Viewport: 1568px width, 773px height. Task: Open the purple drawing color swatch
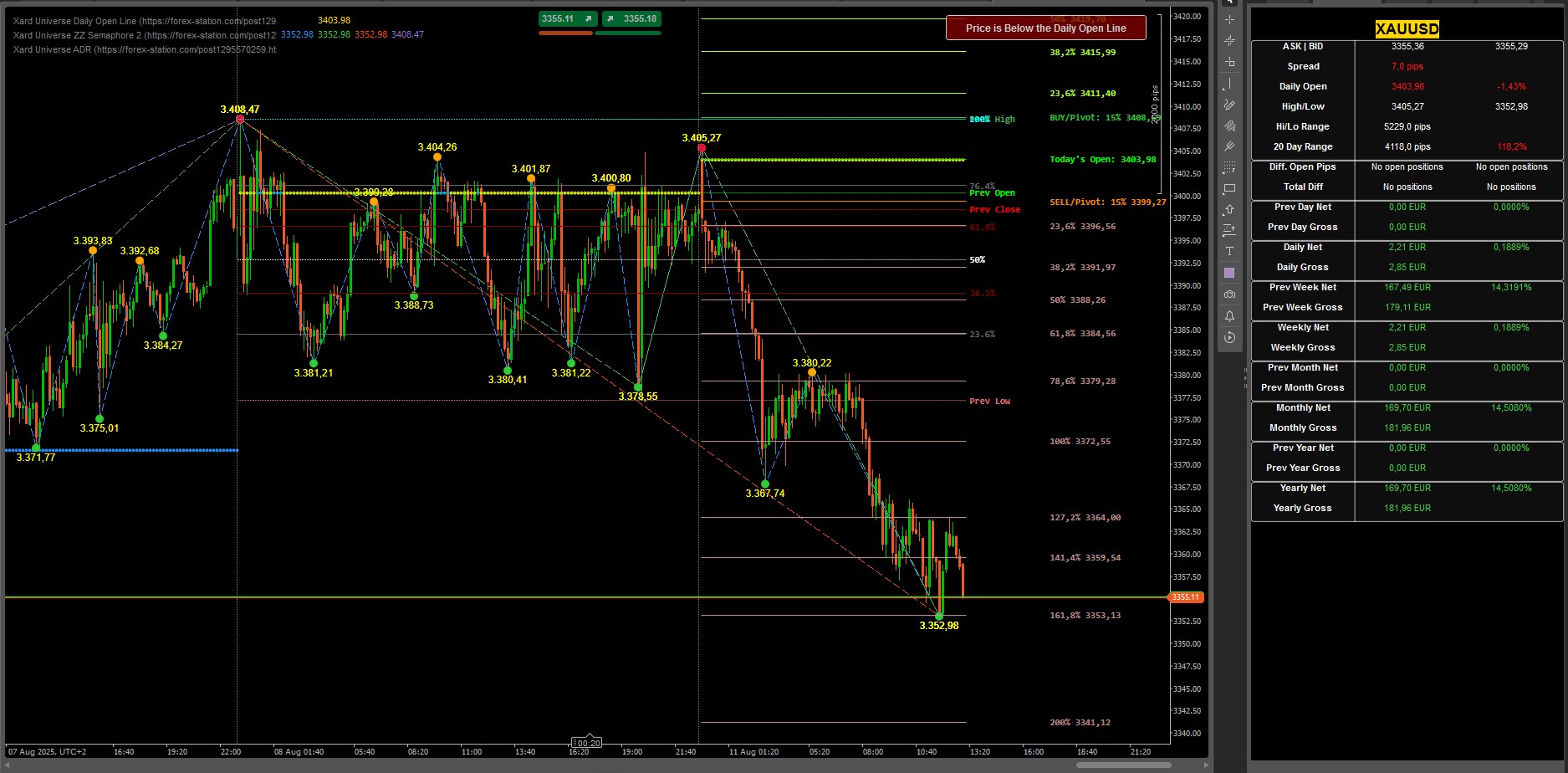coord(1229,273)
